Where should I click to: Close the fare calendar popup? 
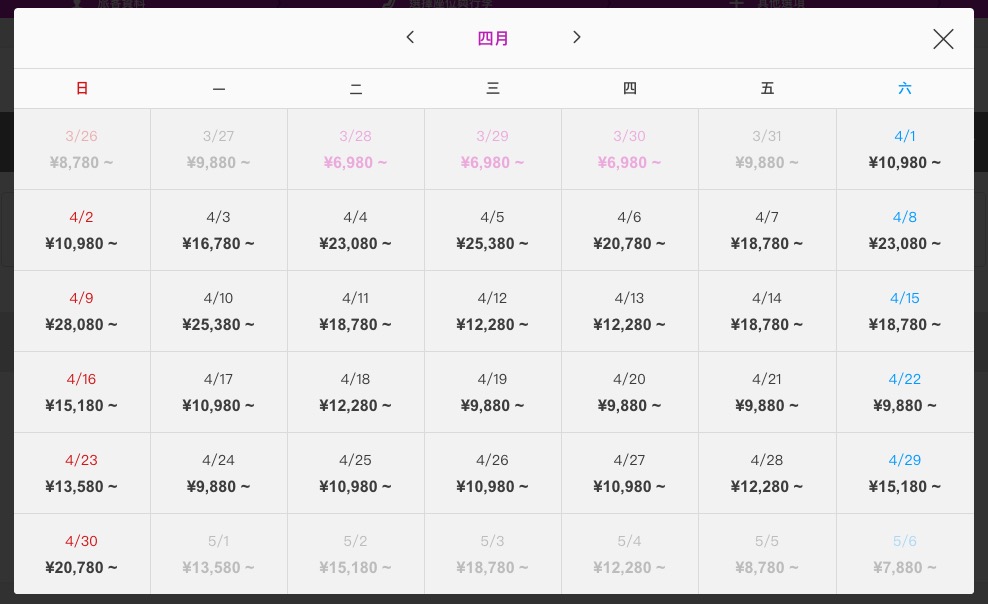(943, 39)
